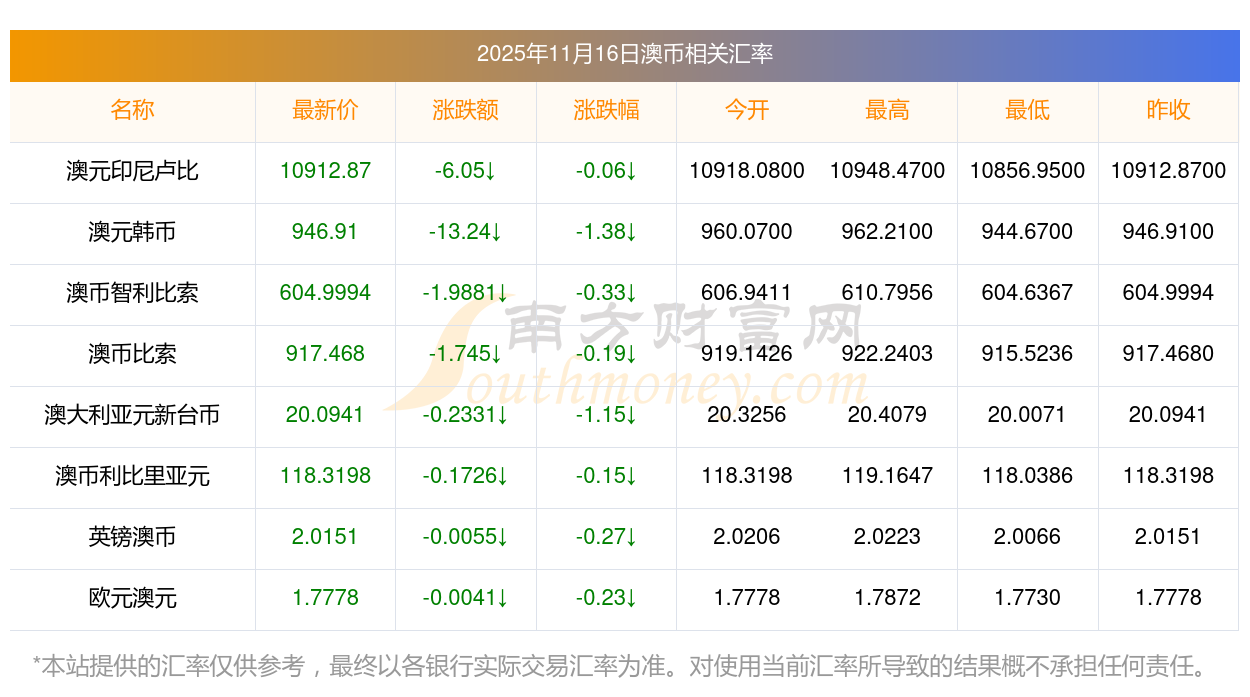Click high value 10948.4700
The width and height of the screenshot is (1250, 697).
click(887, 171)
